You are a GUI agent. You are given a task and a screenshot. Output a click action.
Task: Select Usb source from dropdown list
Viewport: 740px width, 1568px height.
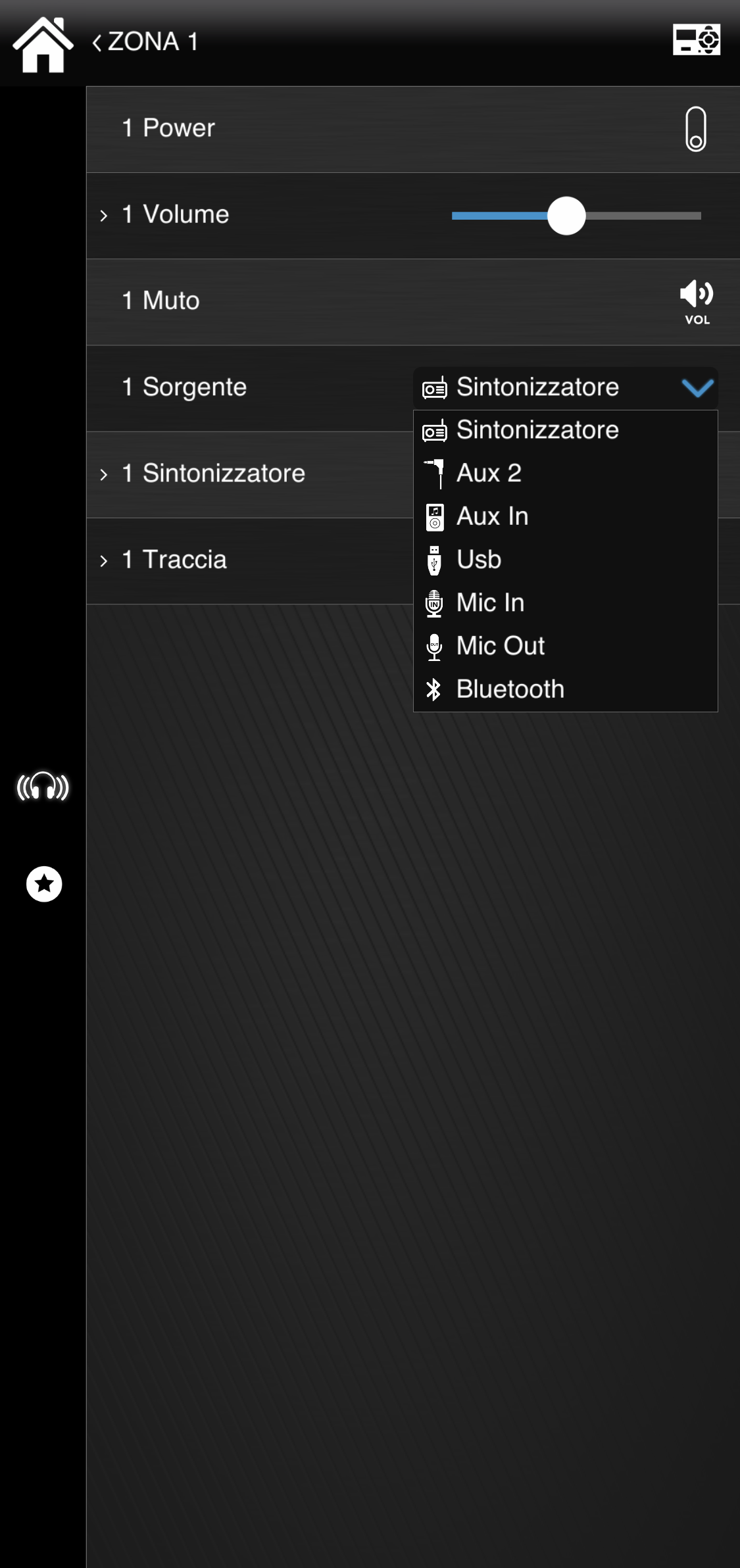point(565,560)
